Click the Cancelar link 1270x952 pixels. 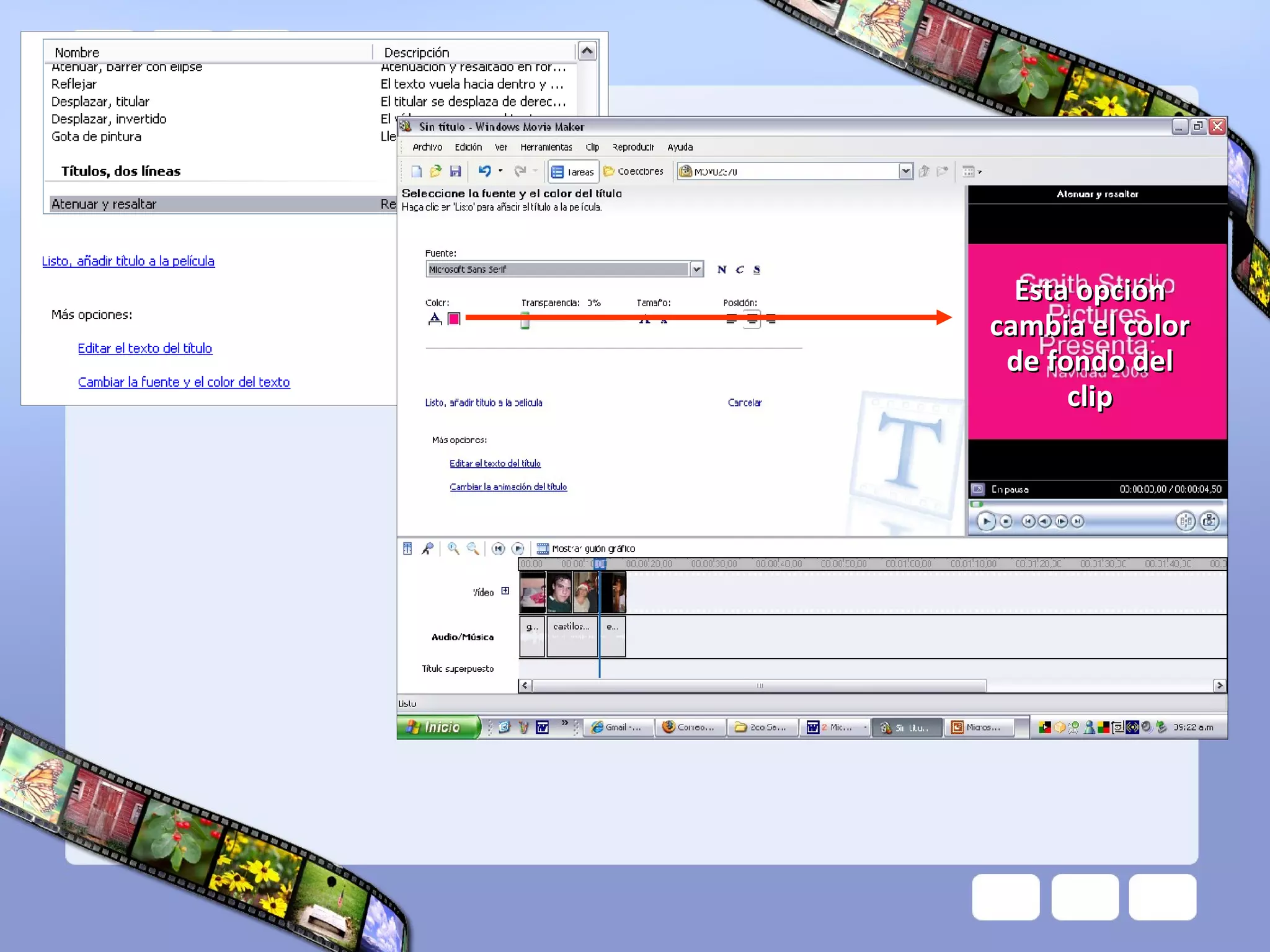pyautogui.click(x=744, y=403)
